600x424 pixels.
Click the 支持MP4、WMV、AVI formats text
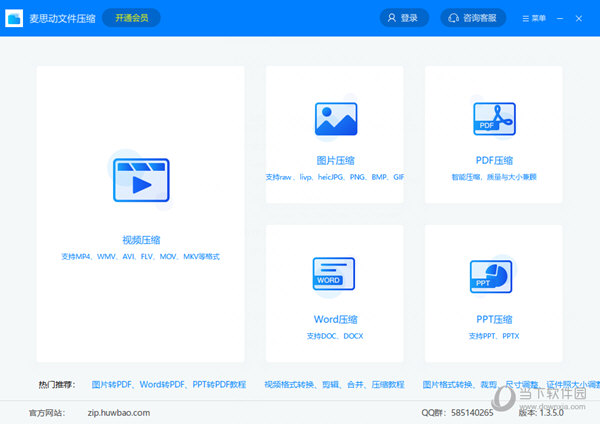(x=141, y=256)
